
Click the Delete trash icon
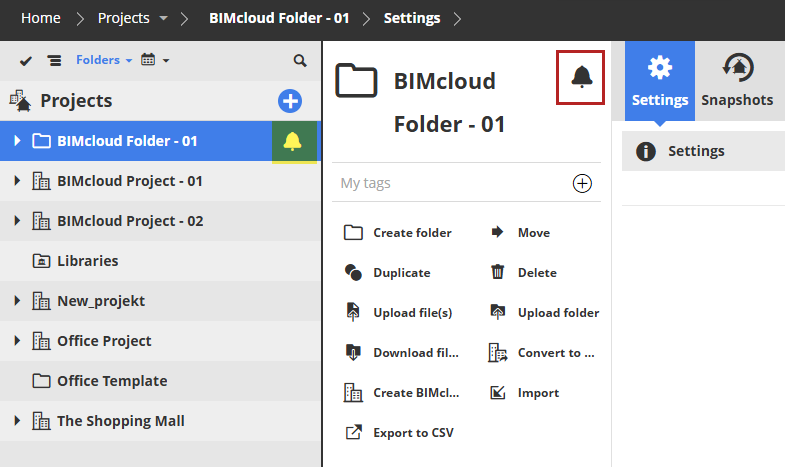pyautogui.click(x=498, y=273)
